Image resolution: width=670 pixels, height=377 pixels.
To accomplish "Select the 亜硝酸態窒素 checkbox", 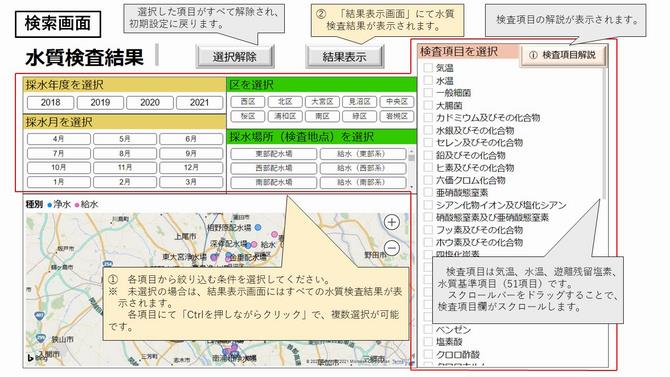I will click(428, 193).
